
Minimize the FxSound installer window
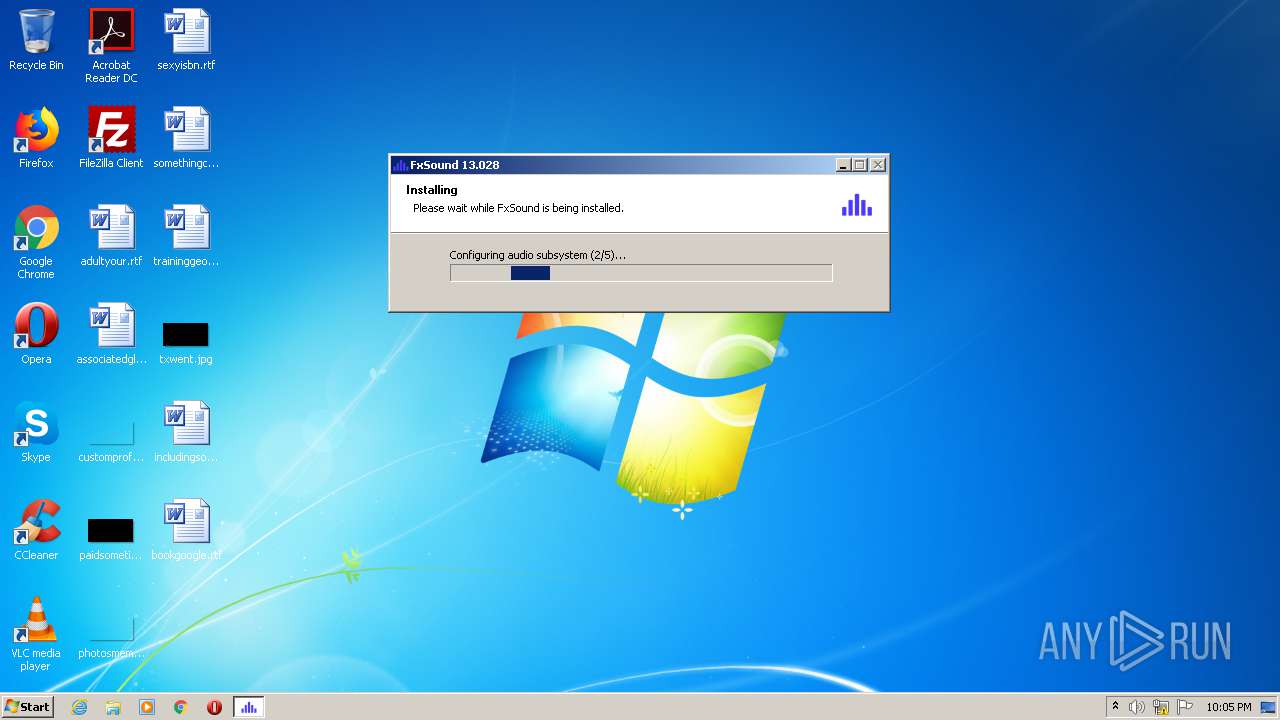click(x=843, y=165)
